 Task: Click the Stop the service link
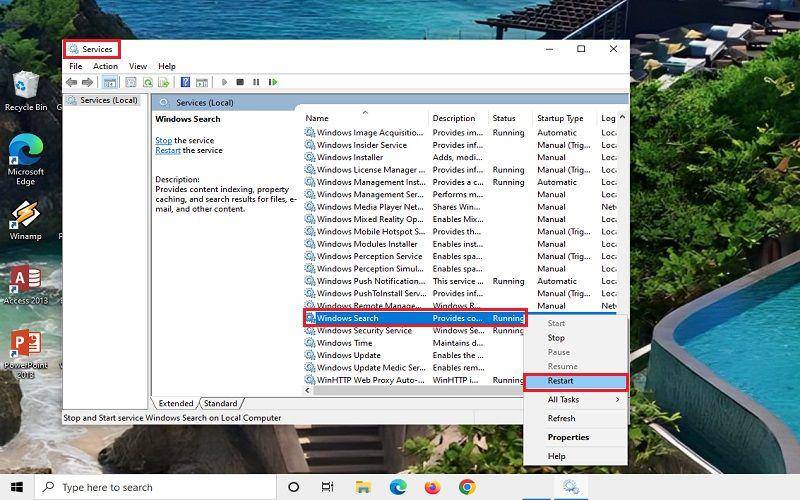tap(163, 140)
